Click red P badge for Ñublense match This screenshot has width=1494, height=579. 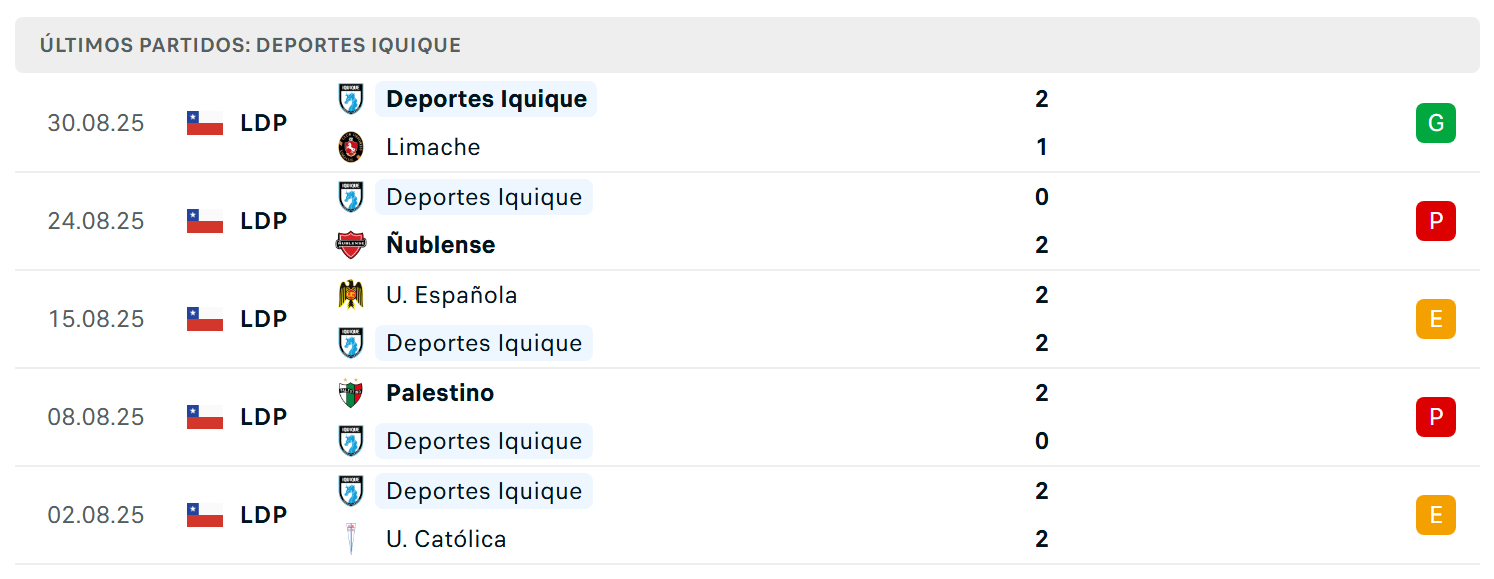[1436, 221]
